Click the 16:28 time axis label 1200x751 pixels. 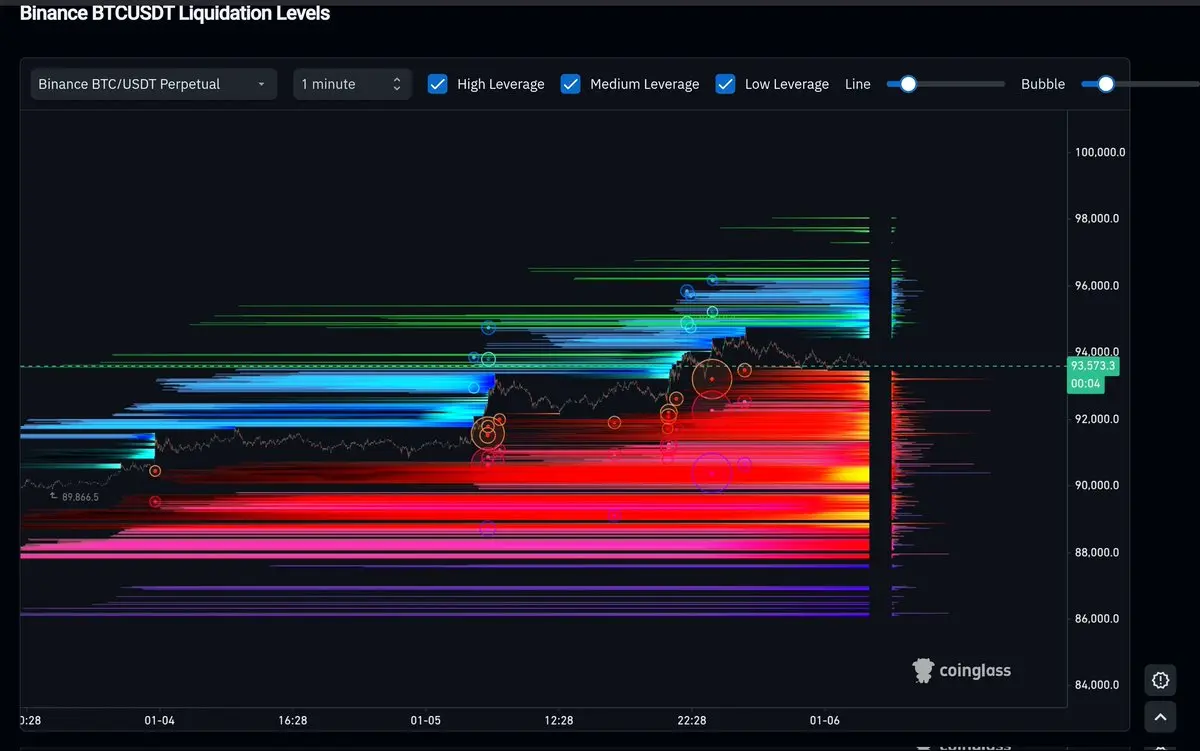pyautogui.click(x=292, y=720)
